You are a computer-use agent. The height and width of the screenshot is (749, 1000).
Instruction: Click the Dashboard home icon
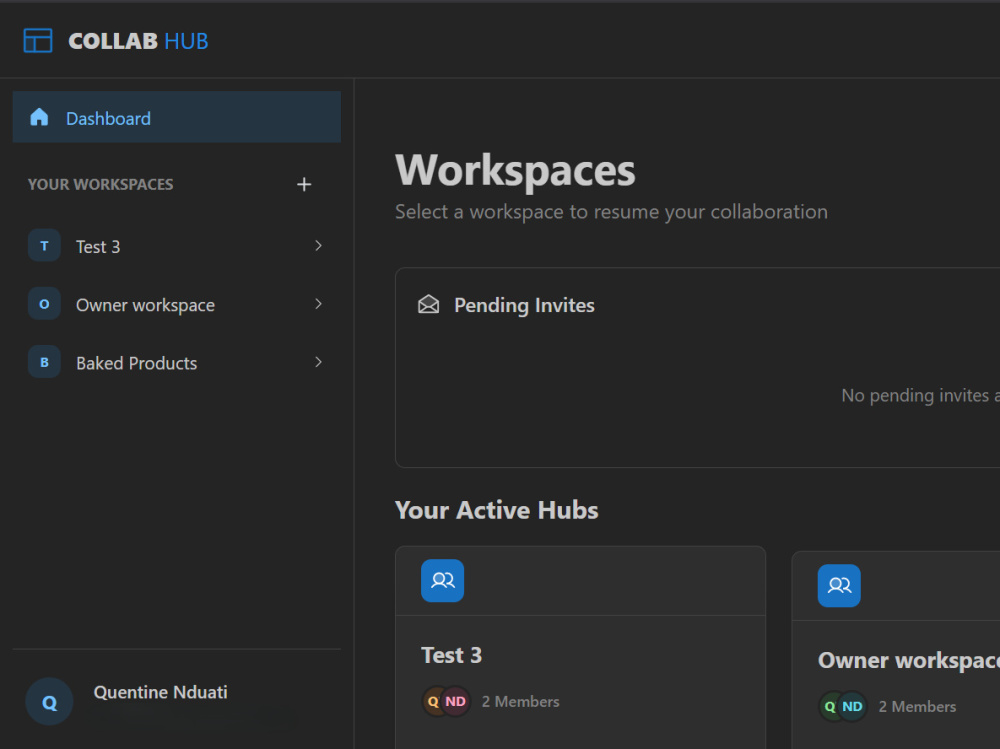pyautogui.click(x=39, y=117)
